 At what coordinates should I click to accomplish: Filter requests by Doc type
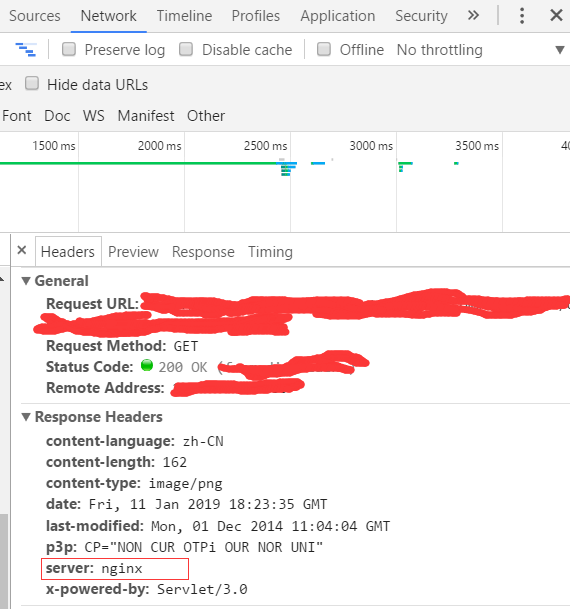click(x=57, y=116)
